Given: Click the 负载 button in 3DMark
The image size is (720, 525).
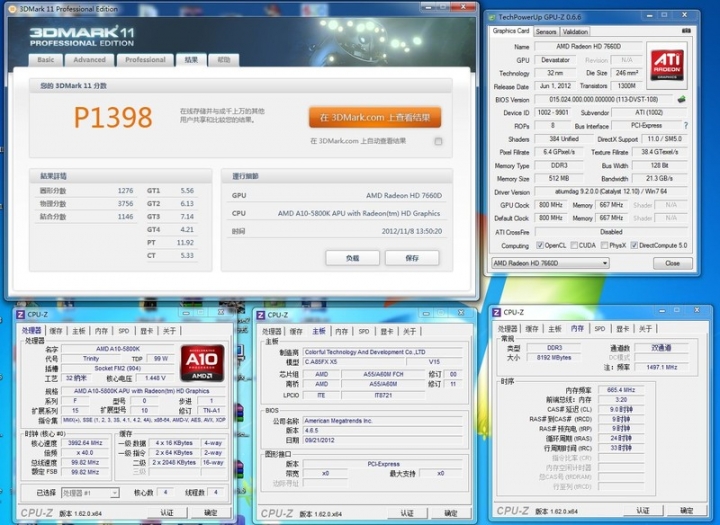Looking at the screenshot, I should click(353, 258).
